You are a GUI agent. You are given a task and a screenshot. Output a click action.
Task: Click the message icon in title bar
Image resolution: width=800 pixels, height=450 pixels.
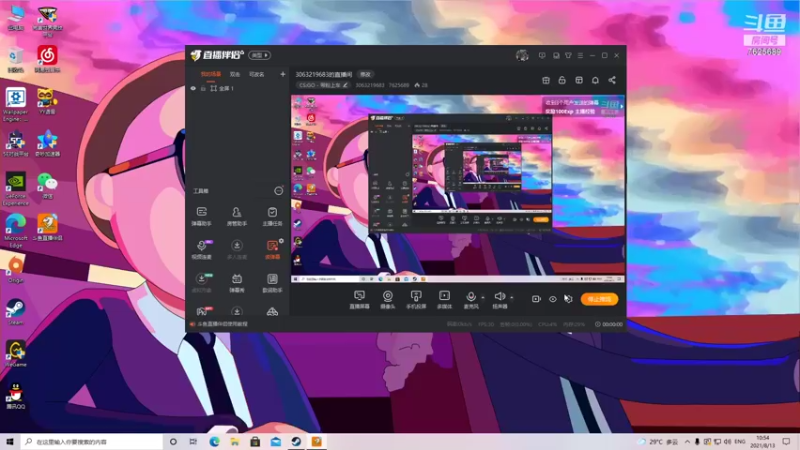pos(542,55)
